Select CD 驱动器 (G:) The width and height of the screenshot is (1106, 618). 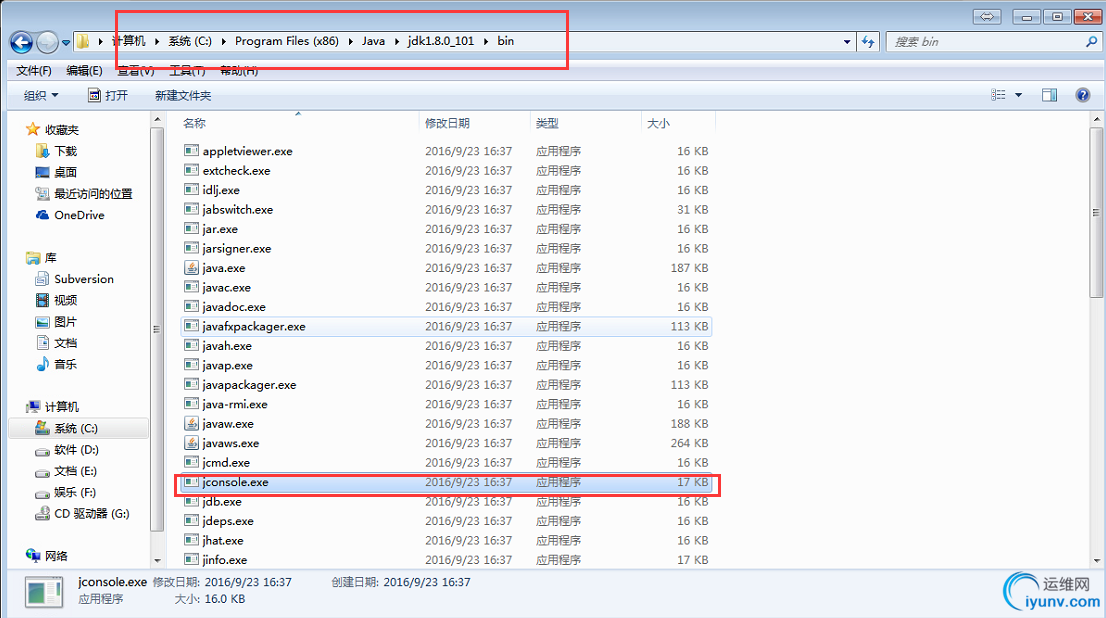coord(83,514)
